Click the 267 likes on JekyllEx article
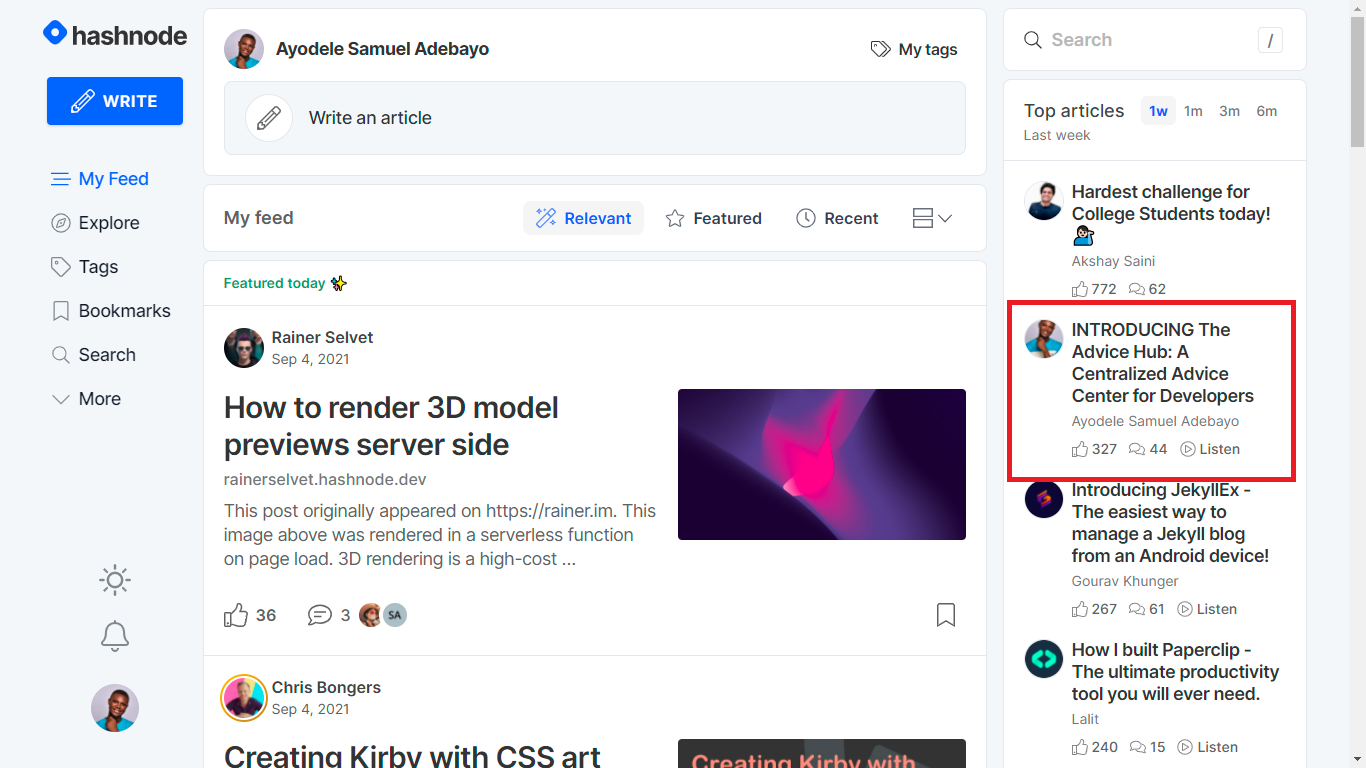The height and width of the screenshot is (768, 1366). [1094, 609]
